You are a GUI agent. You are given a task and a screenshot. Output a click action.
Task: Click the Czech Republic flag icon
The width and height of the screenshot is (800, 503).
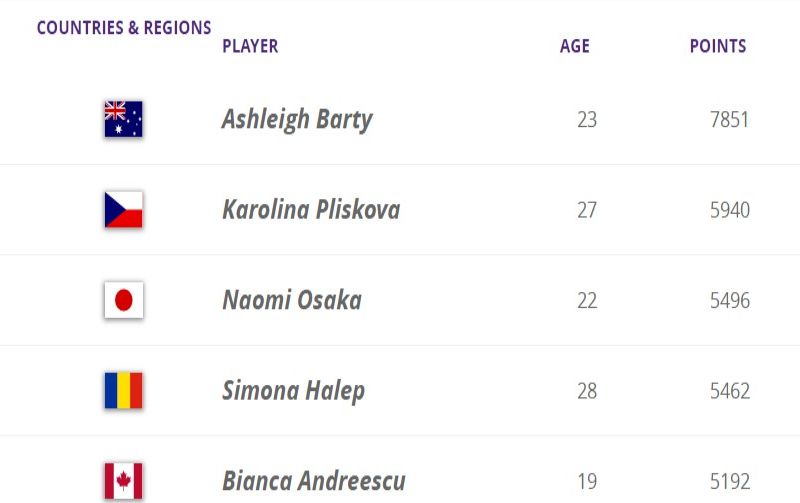[124, 210]
